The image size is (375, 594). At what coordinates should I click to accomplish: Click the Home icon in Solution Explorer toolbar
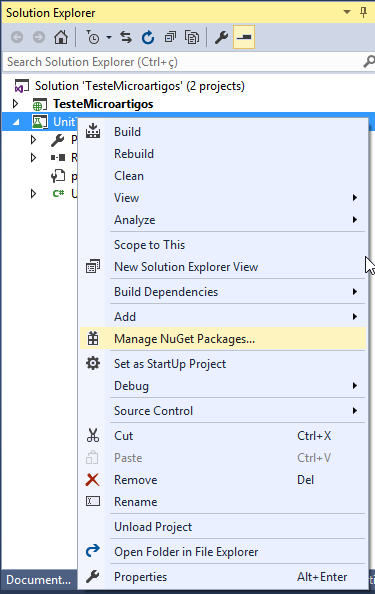click(61, 37)
